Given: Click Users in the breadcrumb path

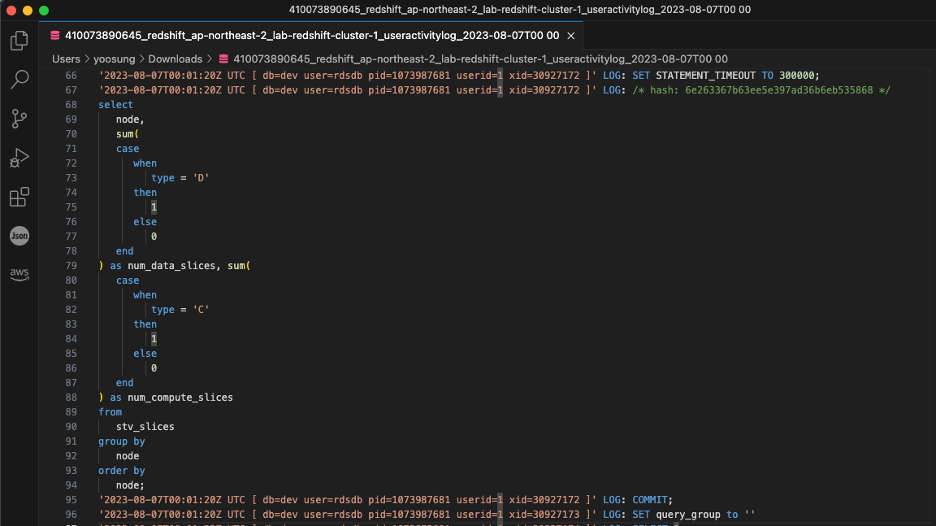Looking at the screenshot, I should pyautogui.click(x=66, y=59).
